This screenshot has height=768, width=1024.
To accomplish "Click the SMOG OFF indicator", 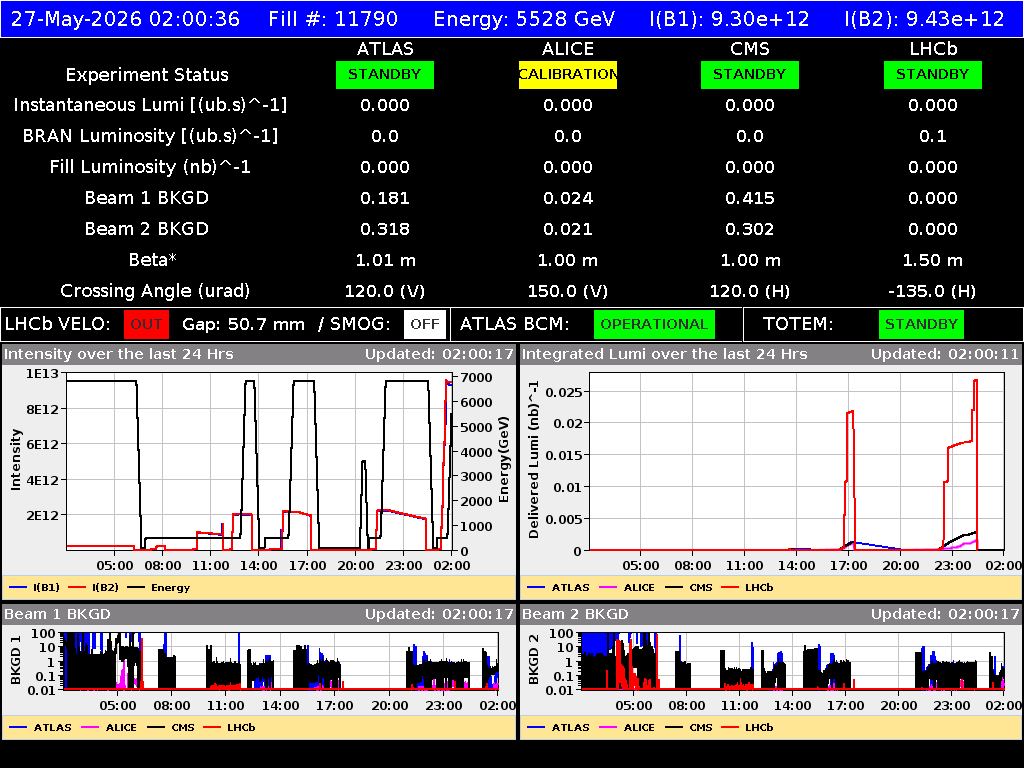I will (x=425, y=325).
